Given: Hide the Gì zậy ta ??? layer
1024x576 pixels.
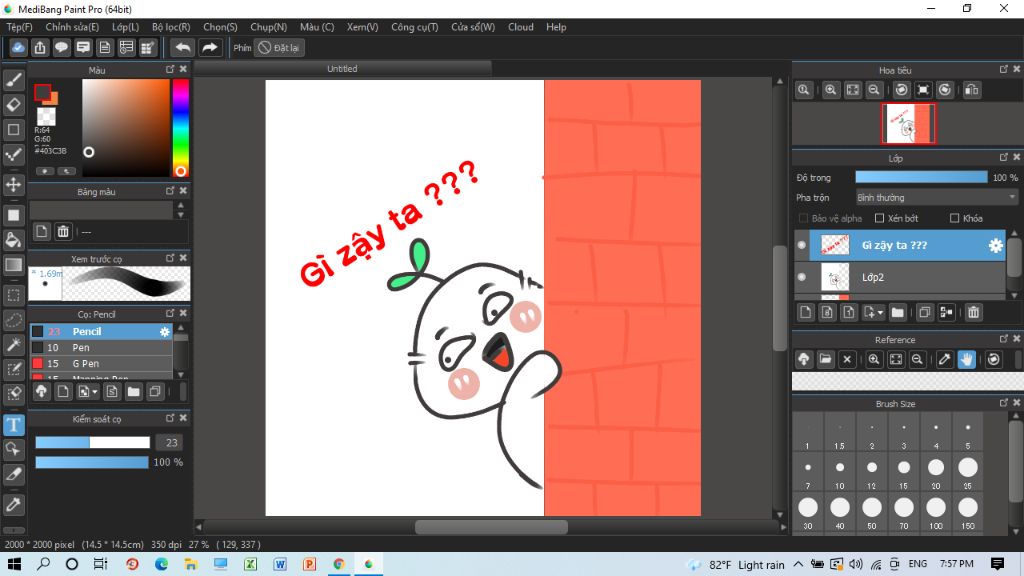Looking at the screenshot, I should (x=802, y=246).
